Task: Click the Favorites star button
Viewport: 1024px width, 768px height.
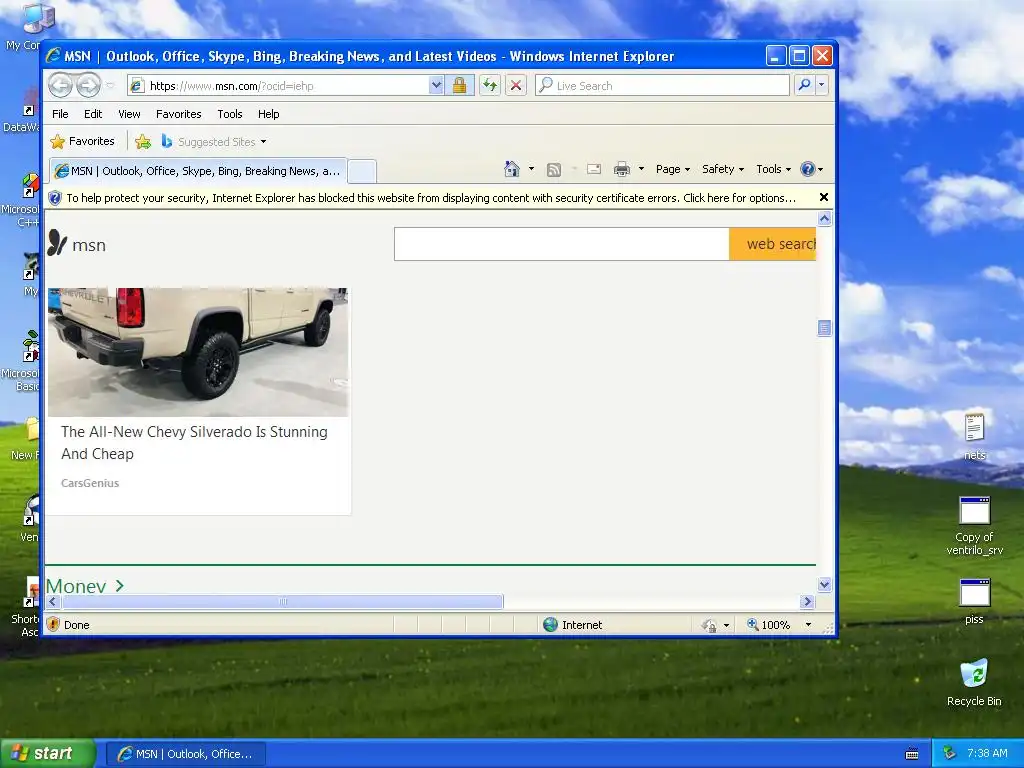Action: pos(82,141)
